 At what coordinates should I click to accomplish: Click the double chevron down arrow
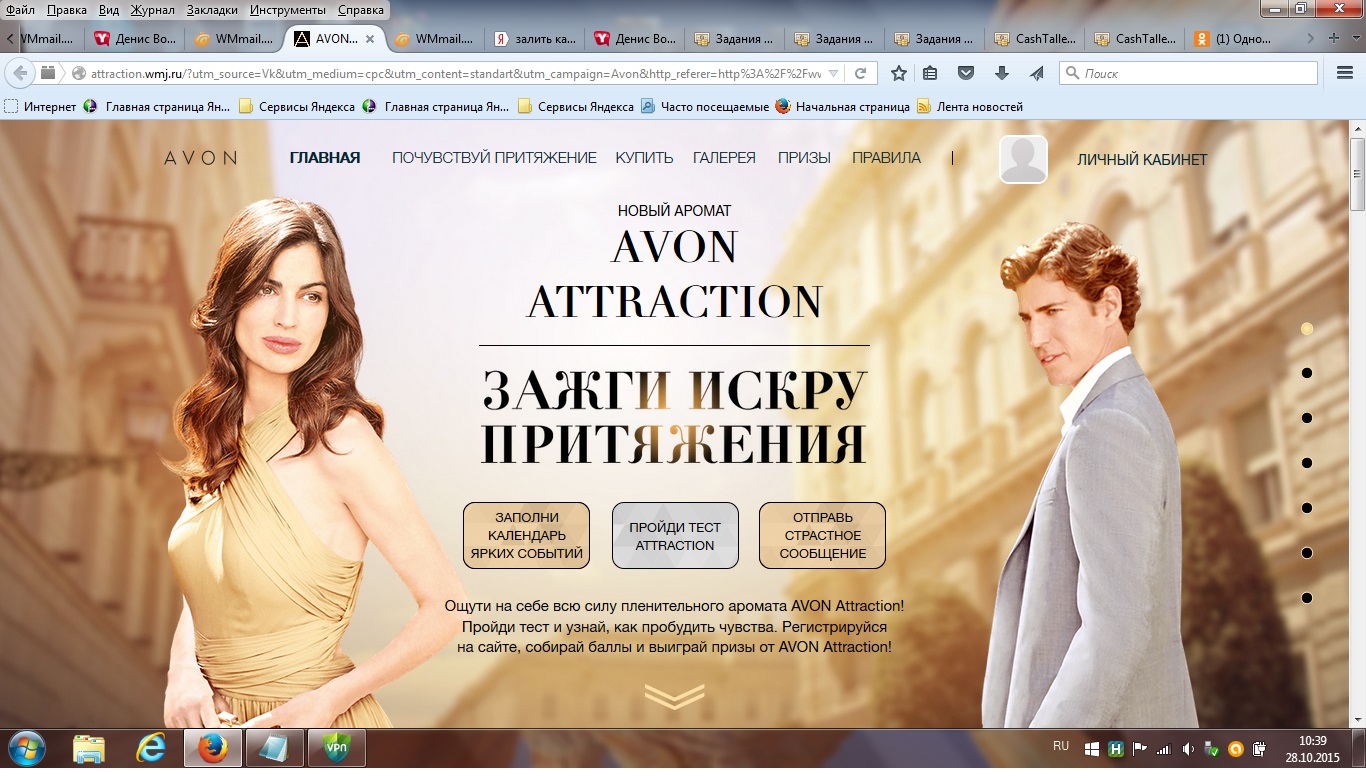pyautogui.click(x=675, y=696)
